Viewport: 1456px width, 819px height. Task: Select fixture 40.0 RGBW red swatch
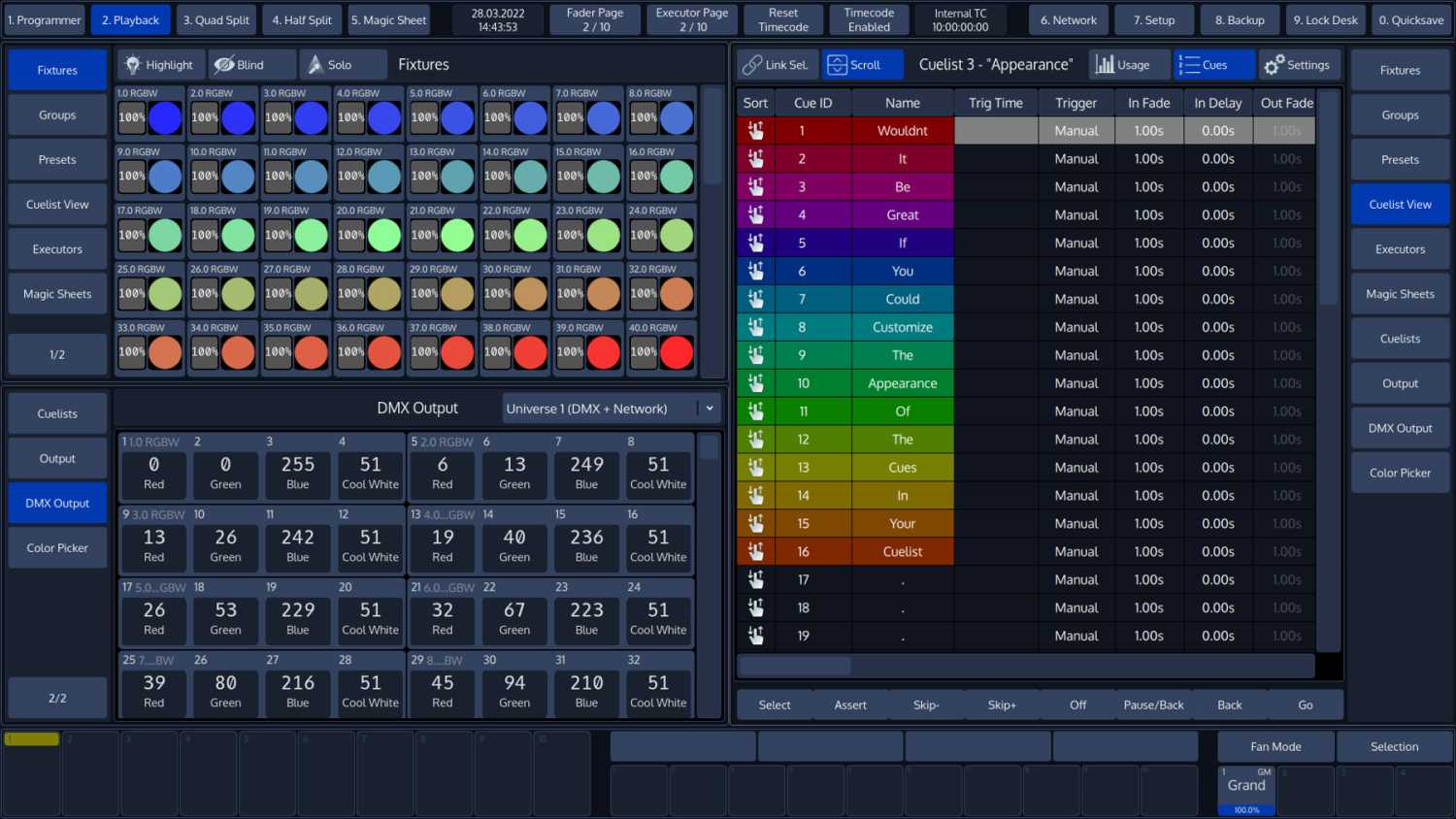(677, 351)
